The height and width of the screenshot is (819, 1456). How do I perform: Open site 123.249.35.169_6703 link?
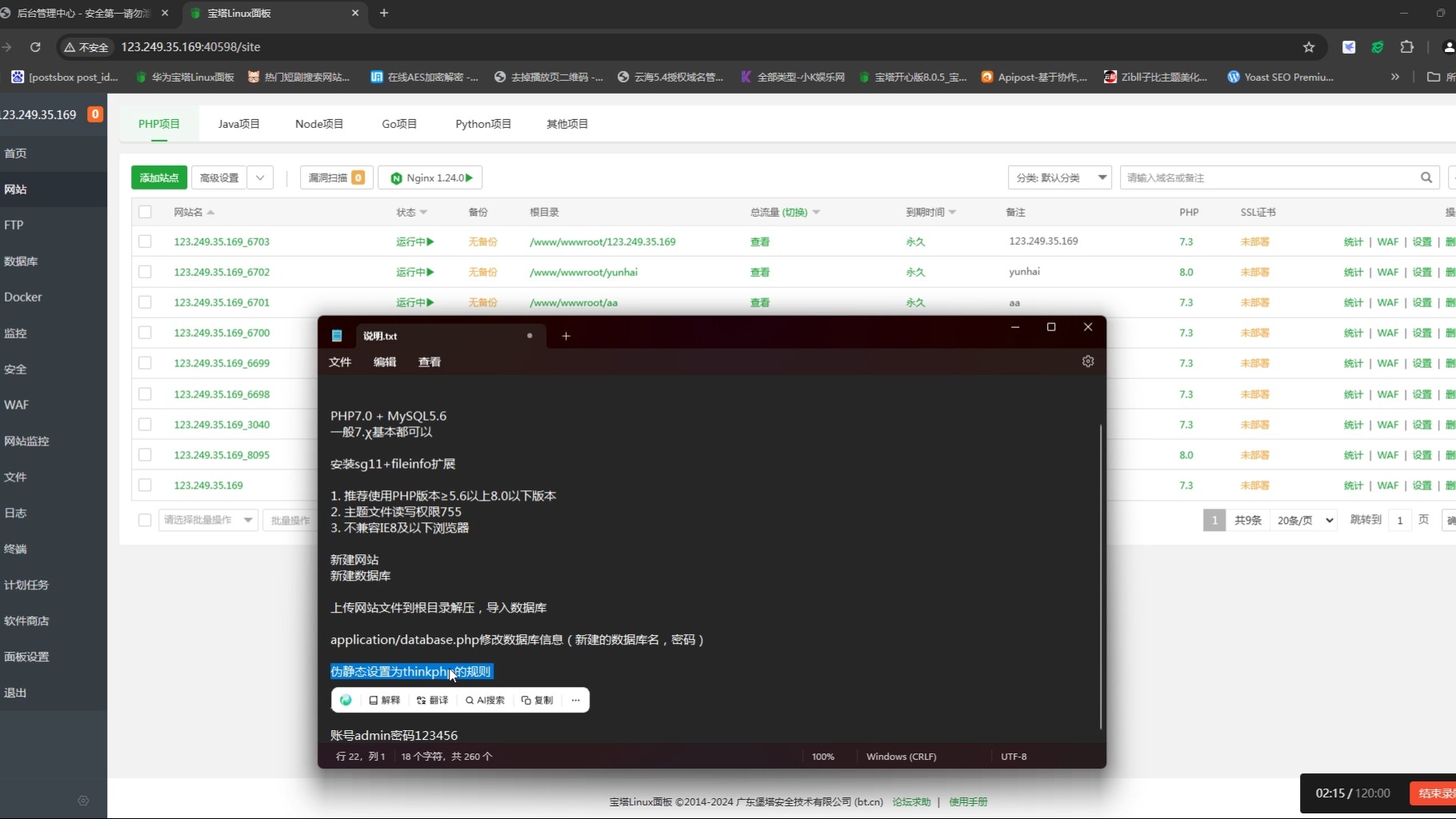pos(222,242)
